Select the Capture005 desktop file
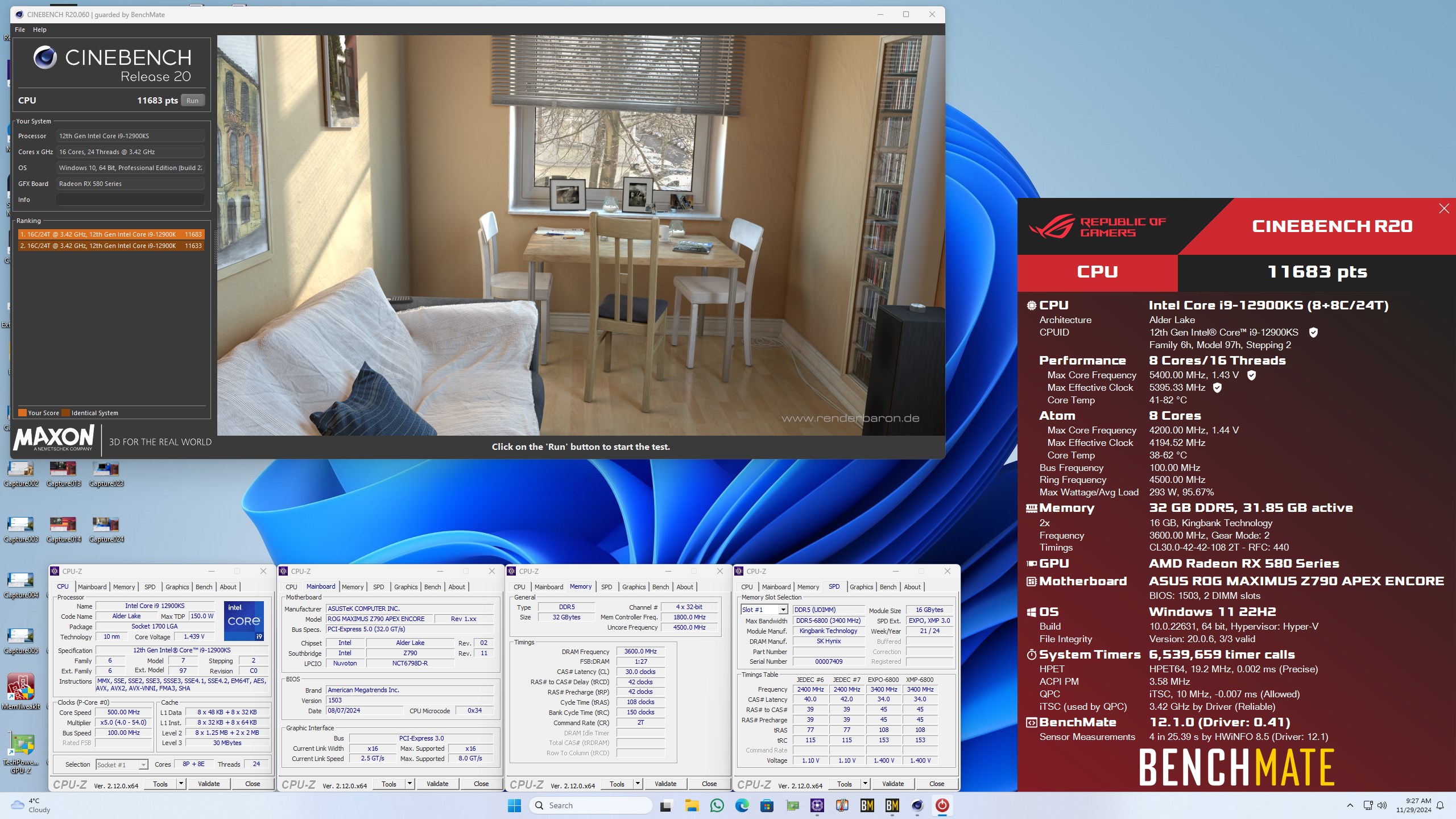Viewport: 1456px width, 819px height. [x=21, y=642]
